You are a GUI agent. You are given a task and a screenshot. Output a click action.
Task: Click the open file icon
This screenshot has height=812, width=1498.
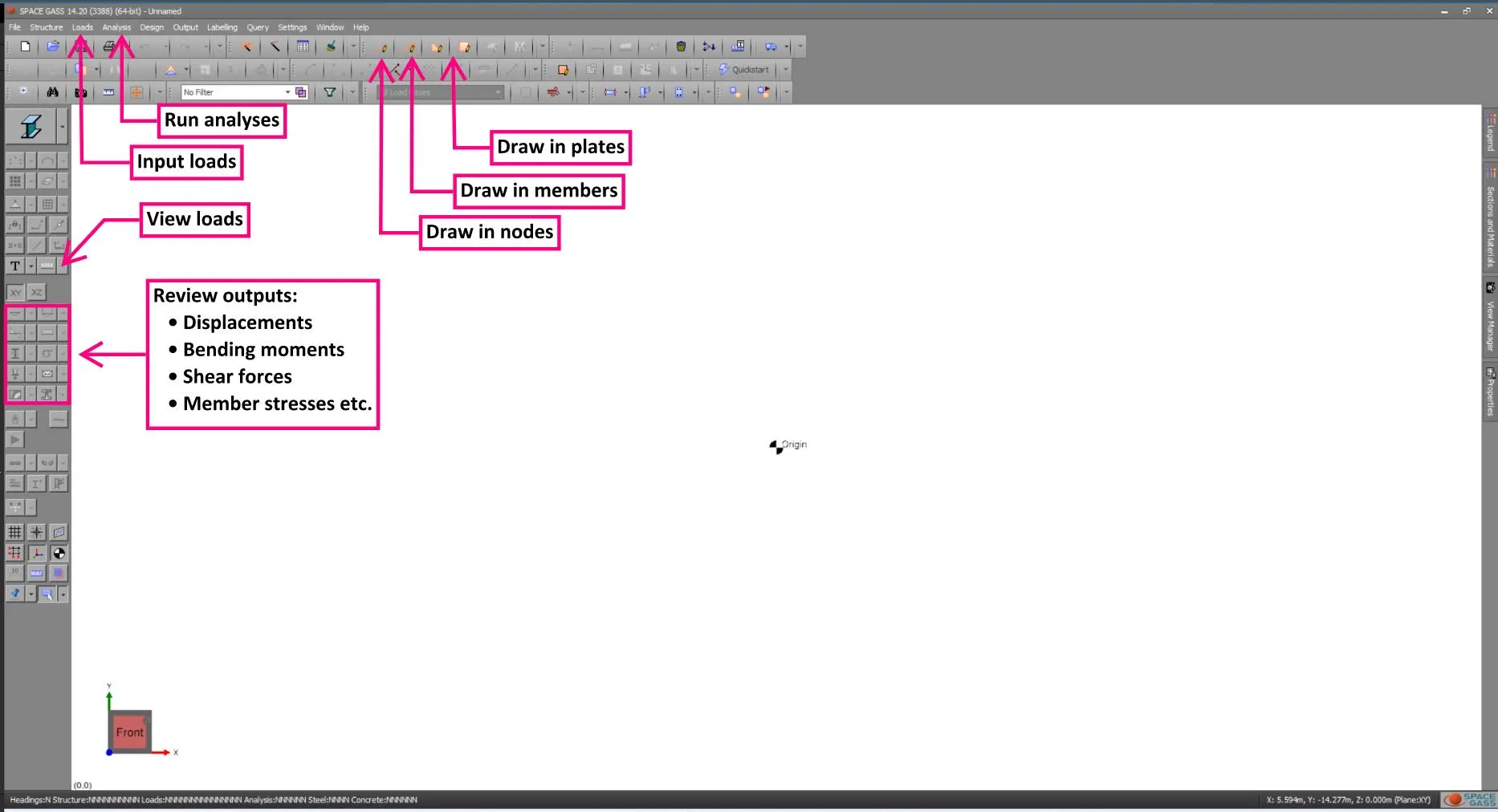[53, 47]
